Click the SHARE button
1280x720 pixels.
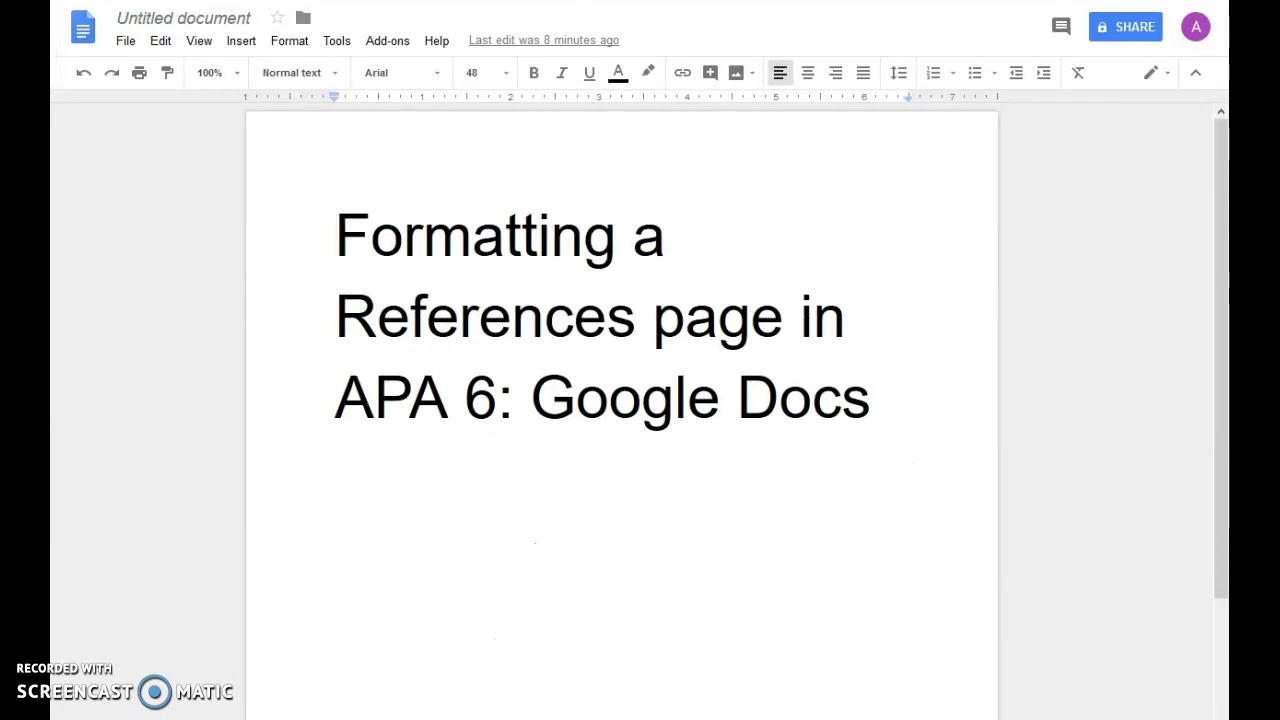tap(1125, 27)
